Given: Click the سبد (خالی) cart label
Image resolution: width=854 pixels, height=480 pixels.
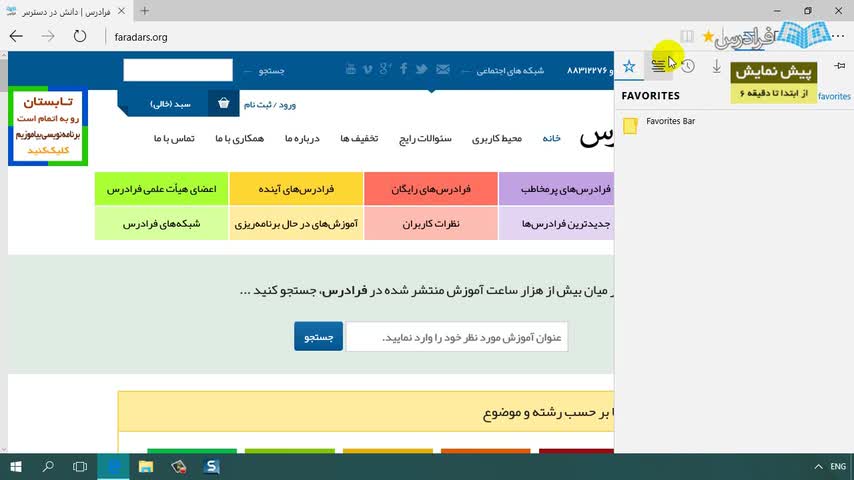Looking at the screenshot, I should [x=170, y=104].
